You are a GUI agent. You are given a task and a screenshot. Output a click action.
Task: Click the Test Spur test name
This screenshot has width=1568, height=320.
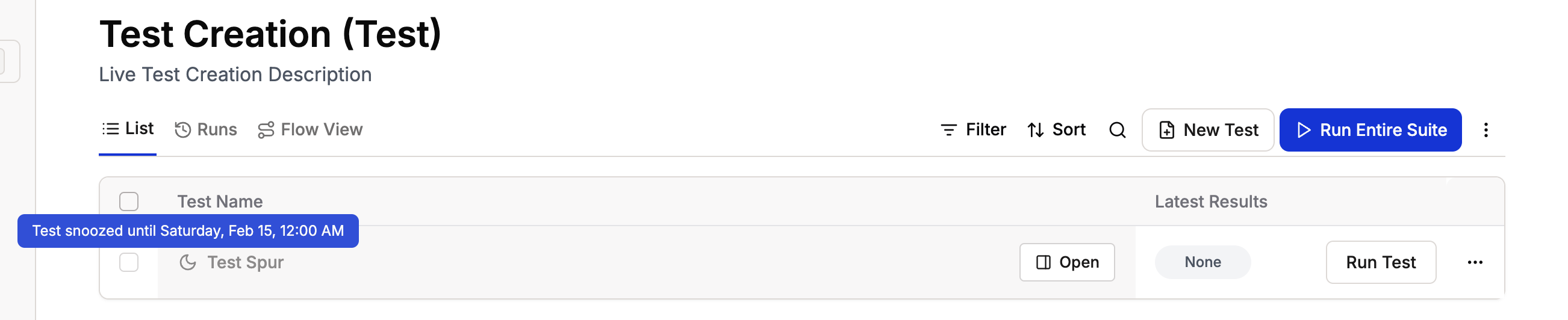click(245, 262)
